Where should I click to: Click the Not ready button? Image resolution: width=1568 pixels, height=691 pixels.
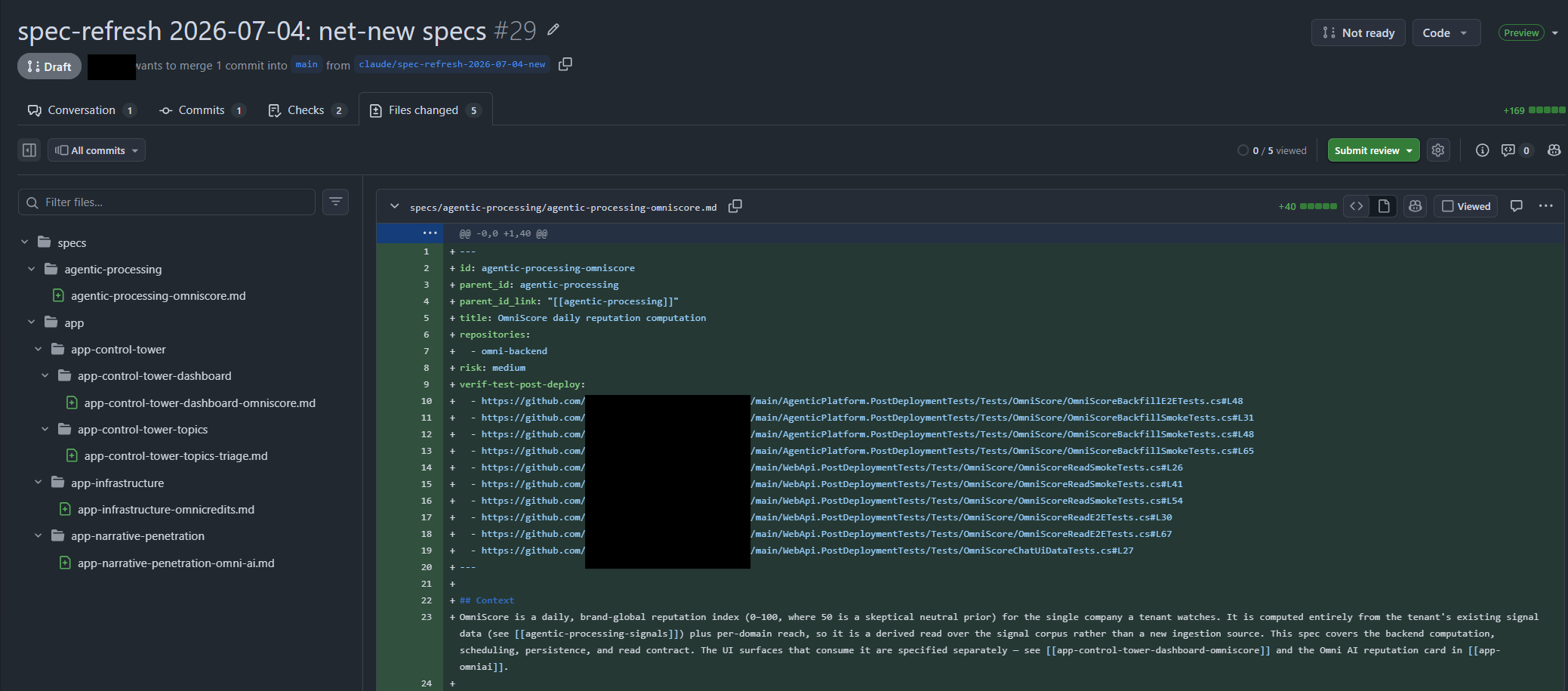click(x=1358, y=33)
